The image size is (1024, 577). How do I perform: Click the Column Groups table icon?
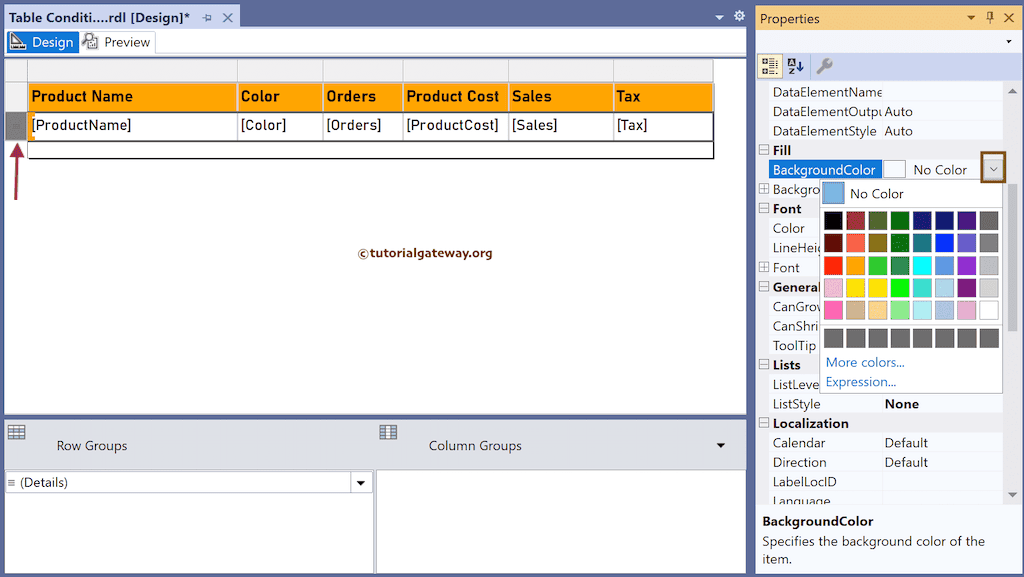(x=388, y=432)
